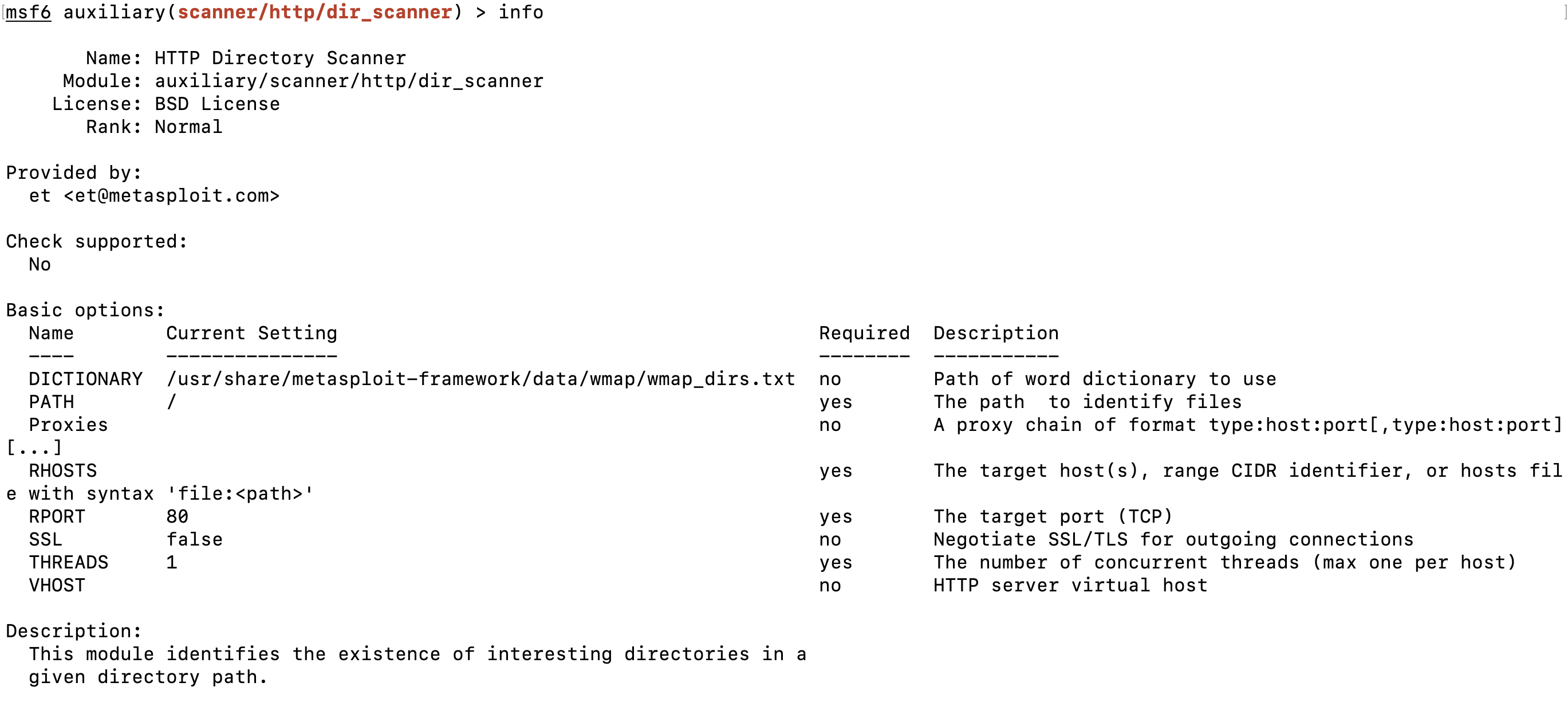Image resolution: width=1568 pixels, height=706 pixels.
Task: Click the THREADS option name
Action: (x=68, y=562)
